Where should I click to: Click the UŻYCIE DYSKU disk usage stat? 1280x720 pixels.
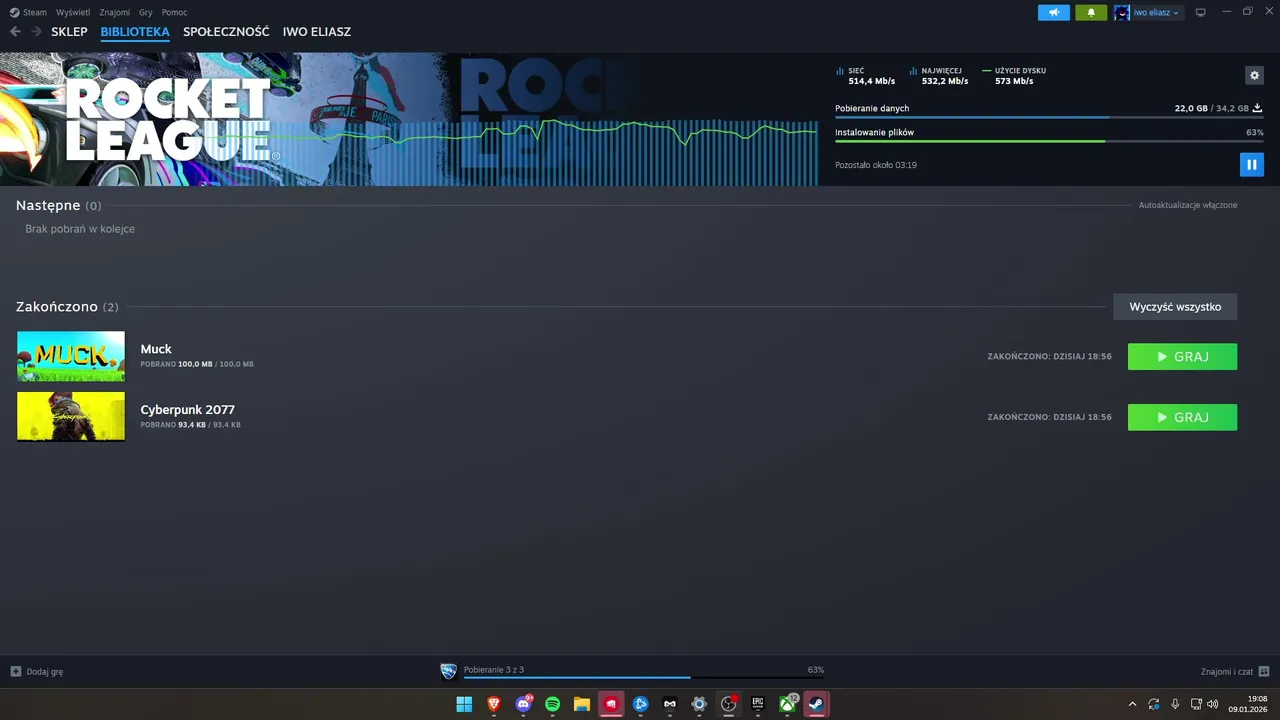click(x=1014, y=76)
